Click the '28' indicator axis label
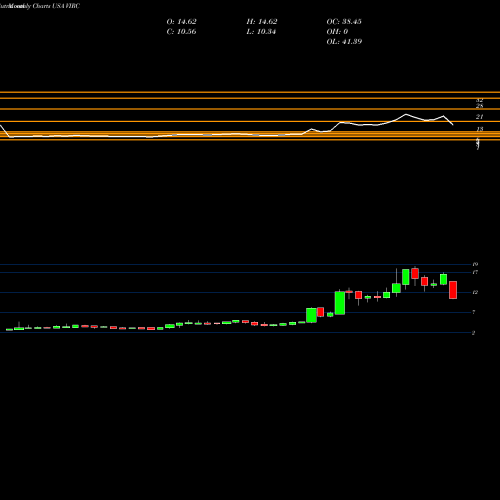The image size is (500, 500). tap(479, 106)
